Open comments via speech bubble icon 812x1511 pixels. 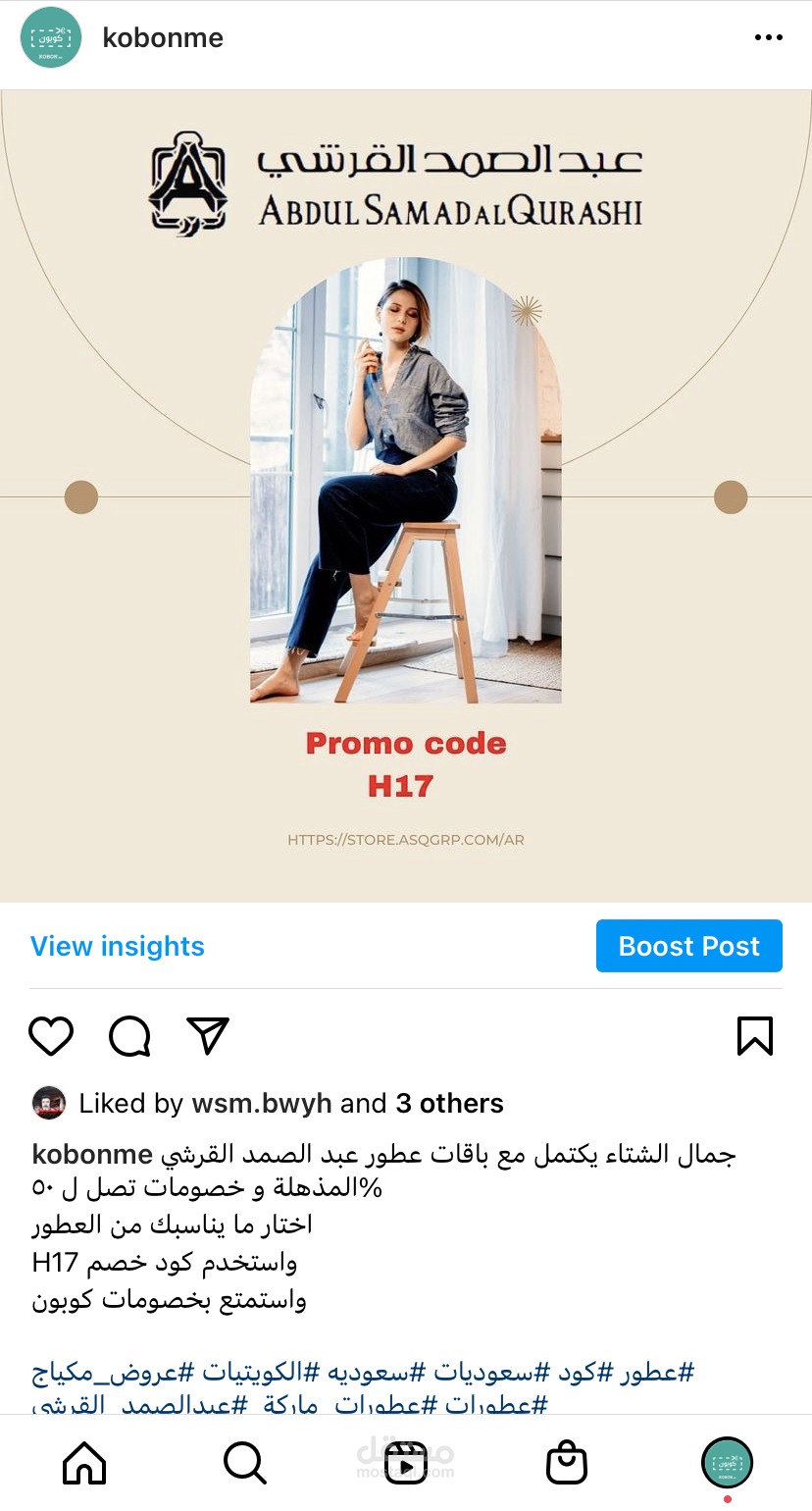129,1036
